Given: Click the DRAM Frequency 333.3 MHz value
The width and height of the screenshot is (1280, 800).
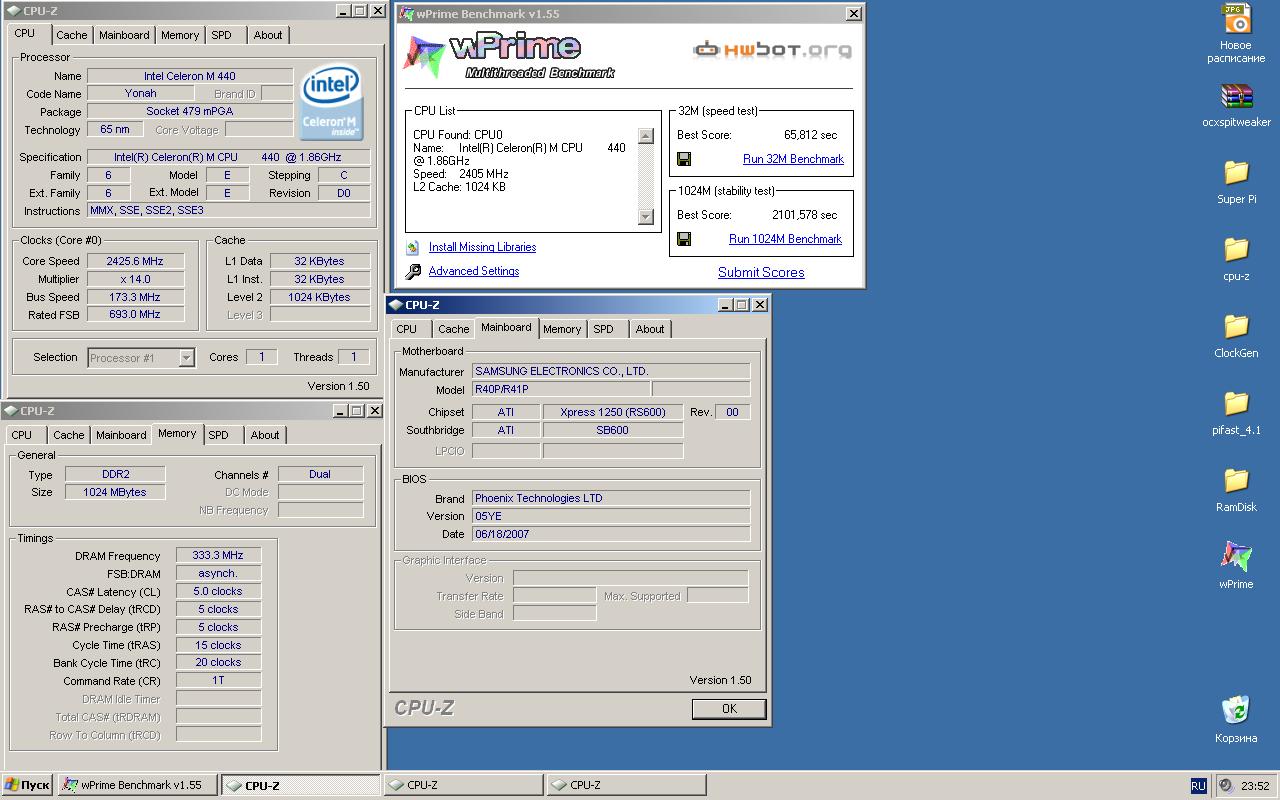Looking at the screenshot, I should [218, 556].
